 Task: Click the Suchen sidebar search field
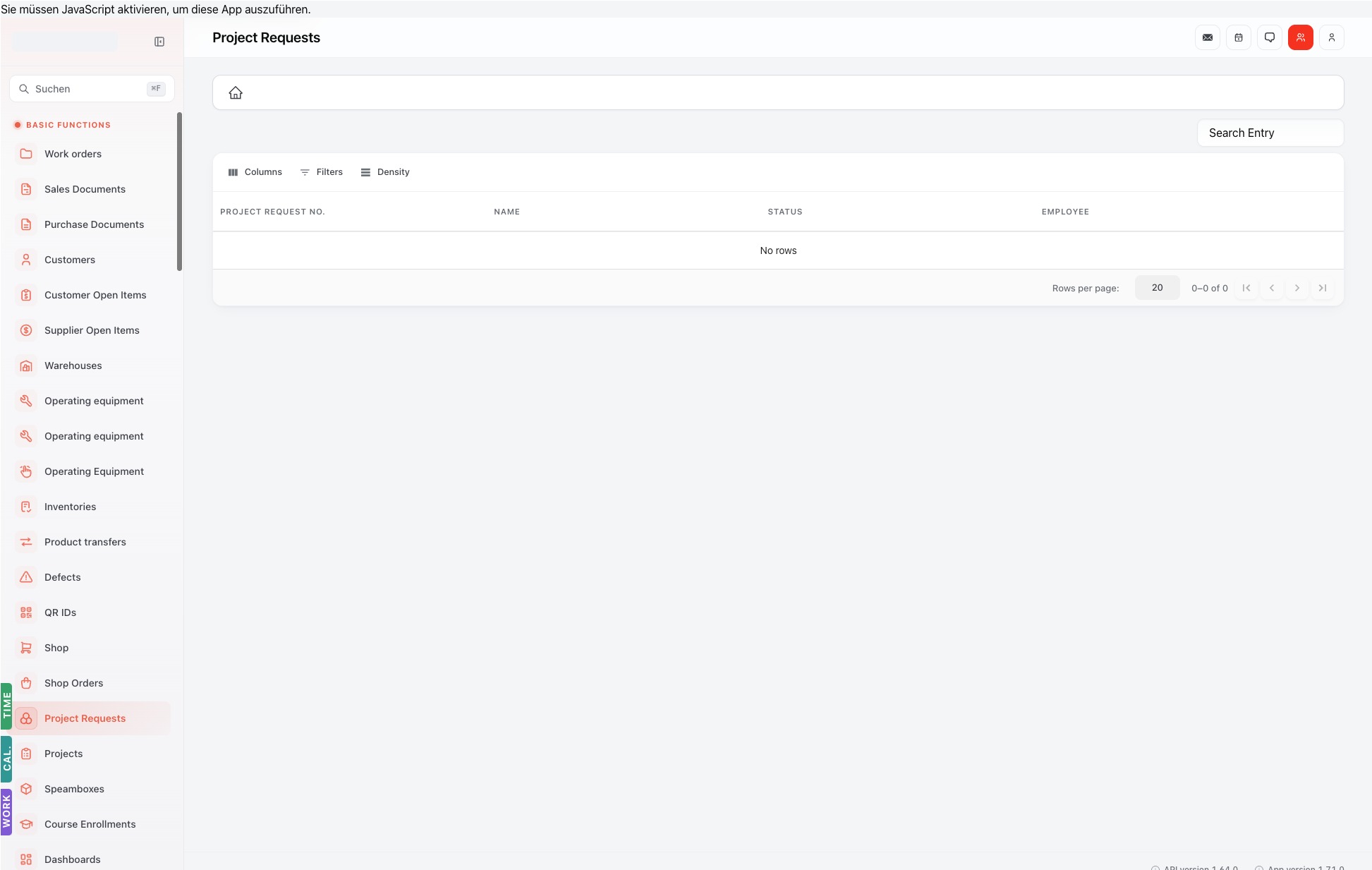coord(92,89)
